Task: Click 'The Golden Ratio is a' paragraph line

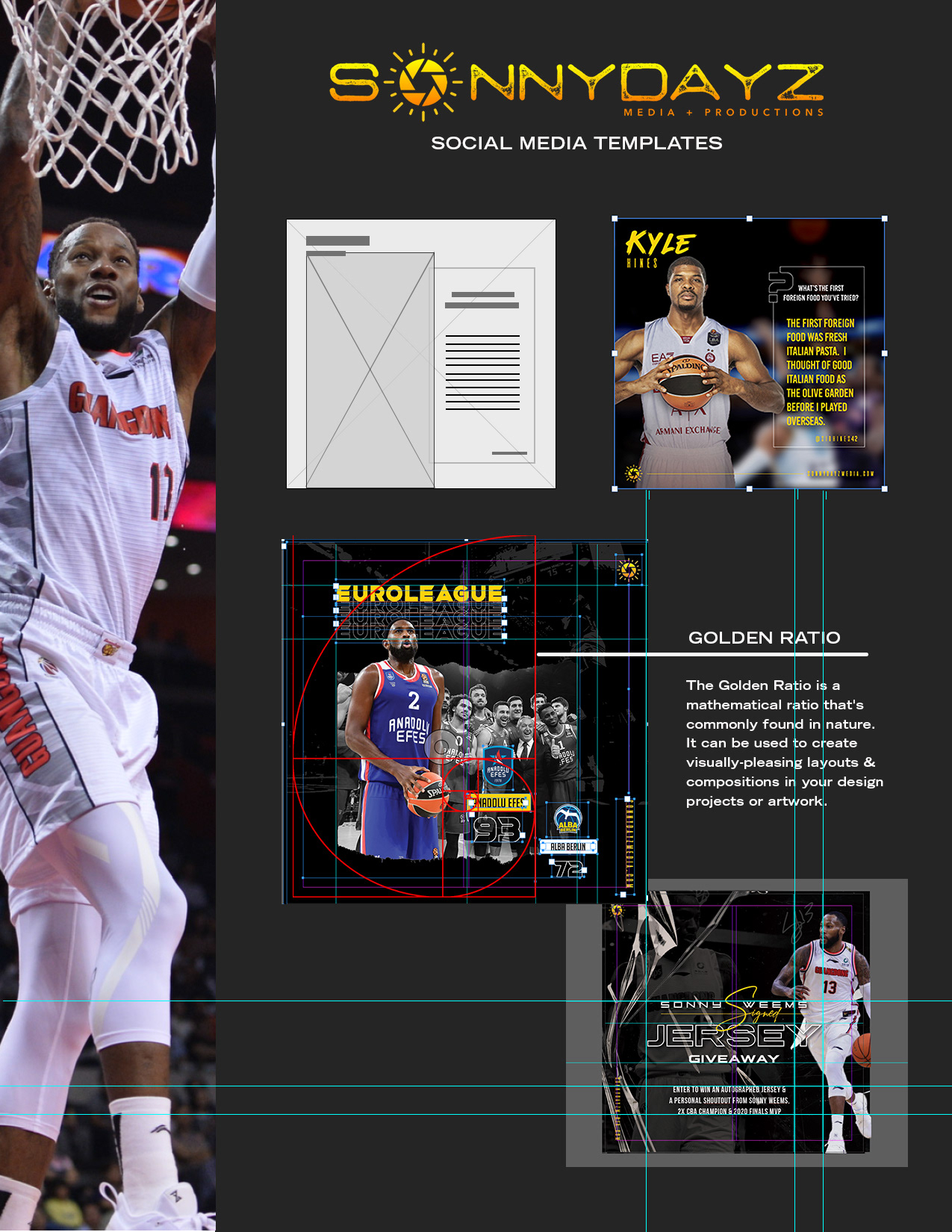Action: (x=763, y=685)
